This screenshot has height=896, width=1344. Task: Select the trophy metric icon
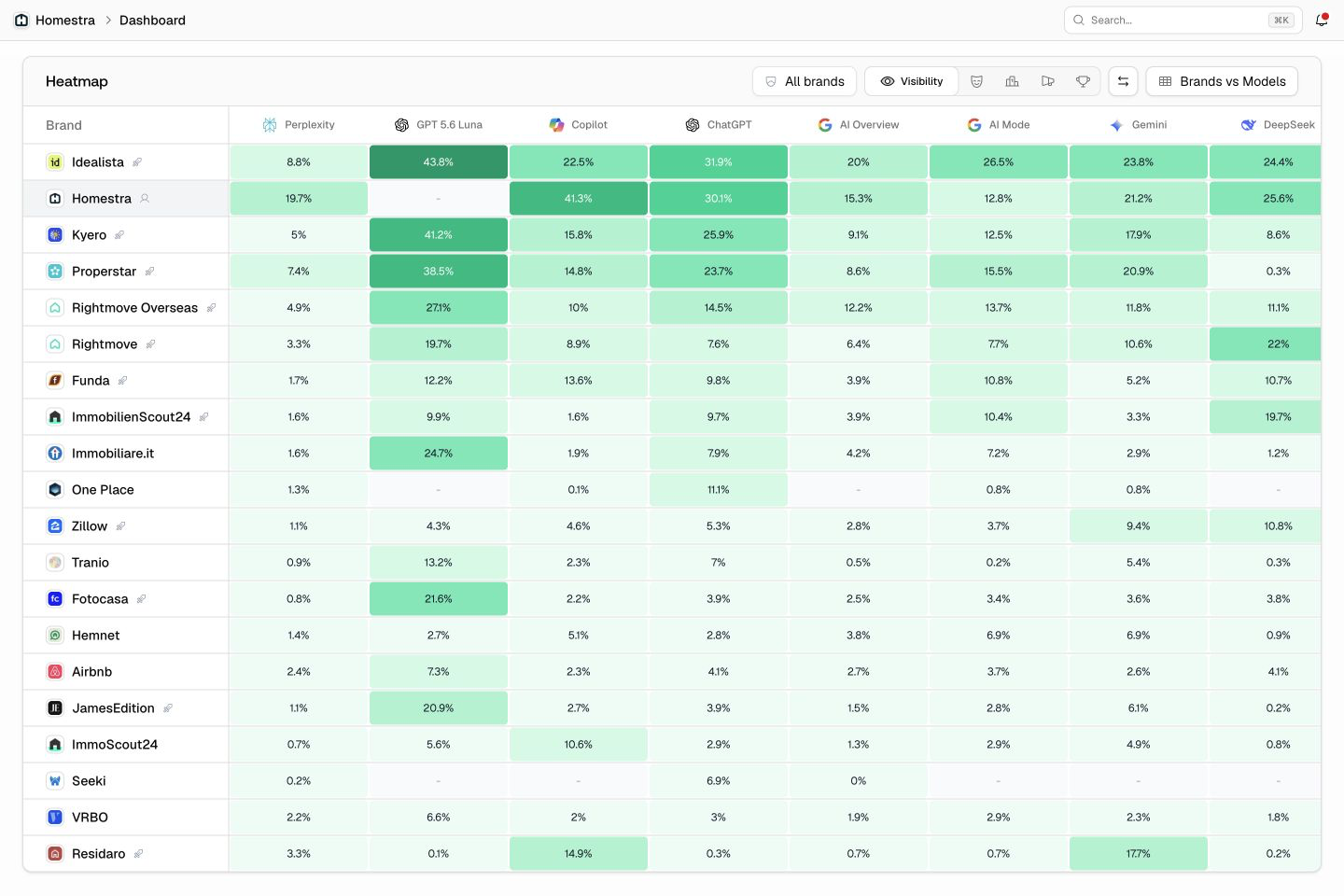coord(1083,81)
